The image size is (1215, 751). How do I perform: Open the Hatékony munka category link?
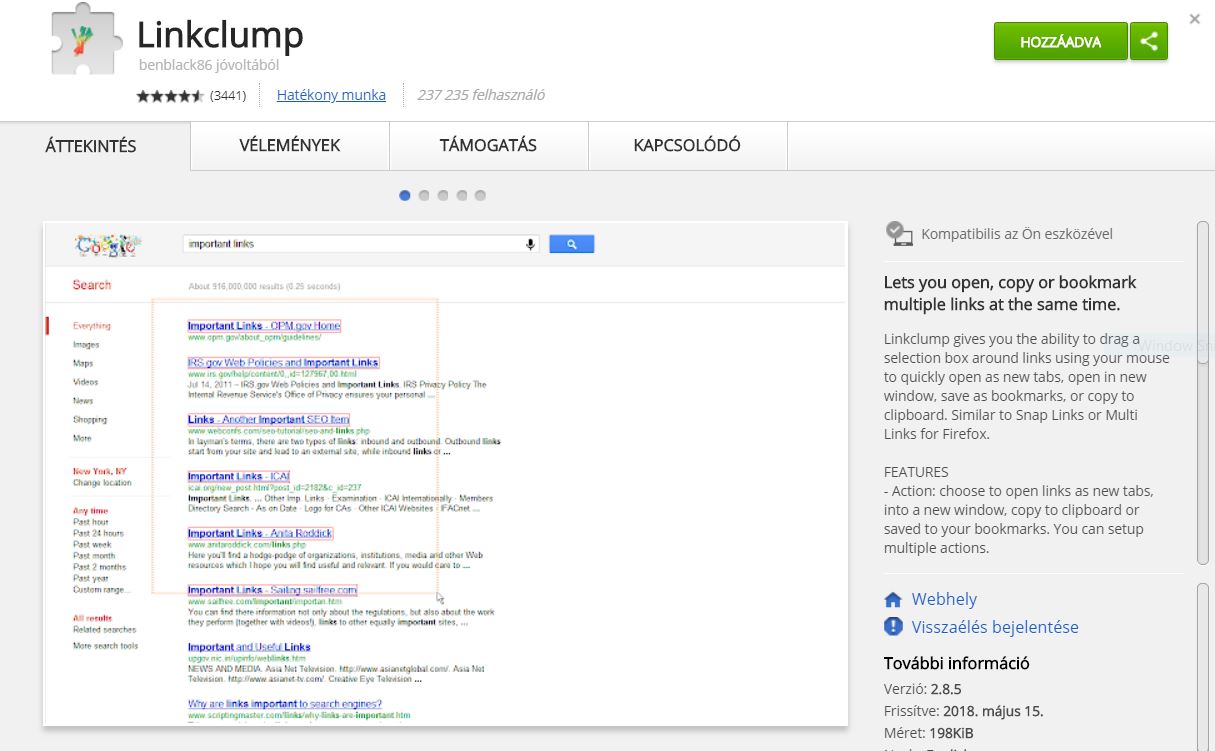[331, 95]
